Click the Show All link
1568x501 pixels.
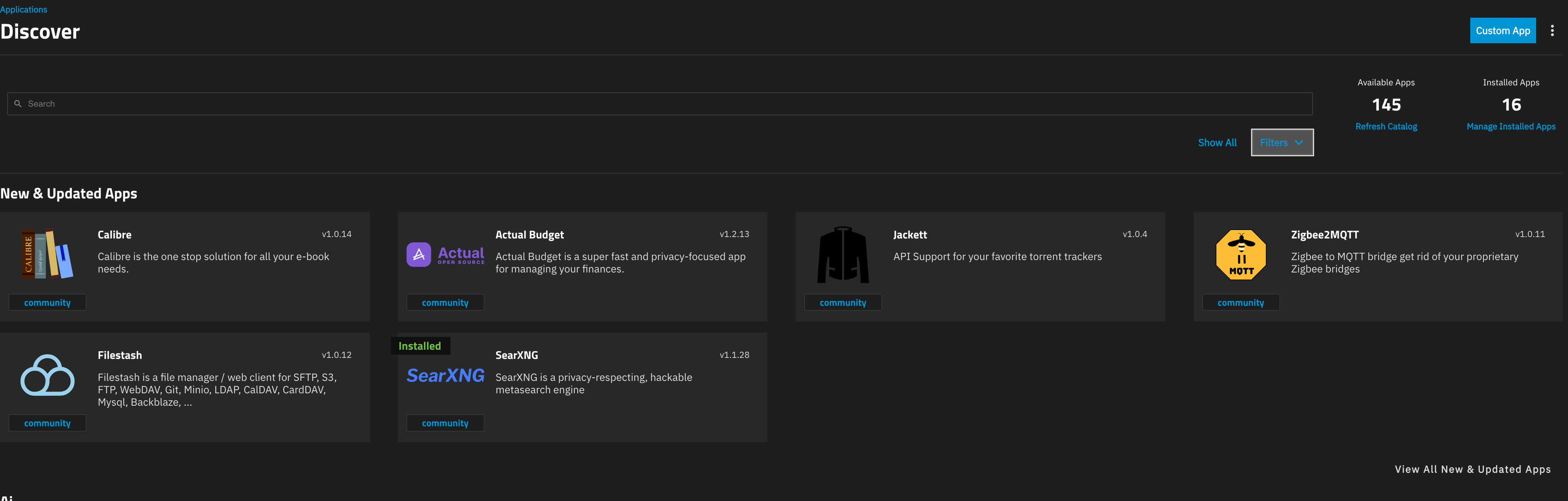click(1217, 142)
